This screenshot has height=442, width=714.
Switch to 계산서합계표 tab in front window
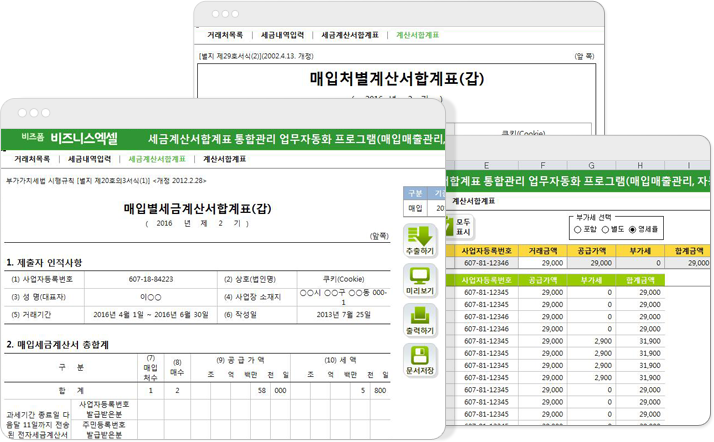[x=225, y=159]
